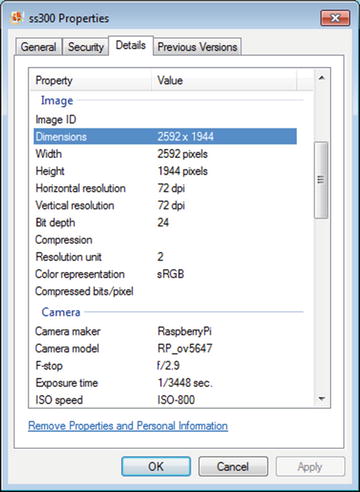The width and height of the screenshot is (360, 492).
Task: Click the Cancel button
Action: tap(233, 467)
